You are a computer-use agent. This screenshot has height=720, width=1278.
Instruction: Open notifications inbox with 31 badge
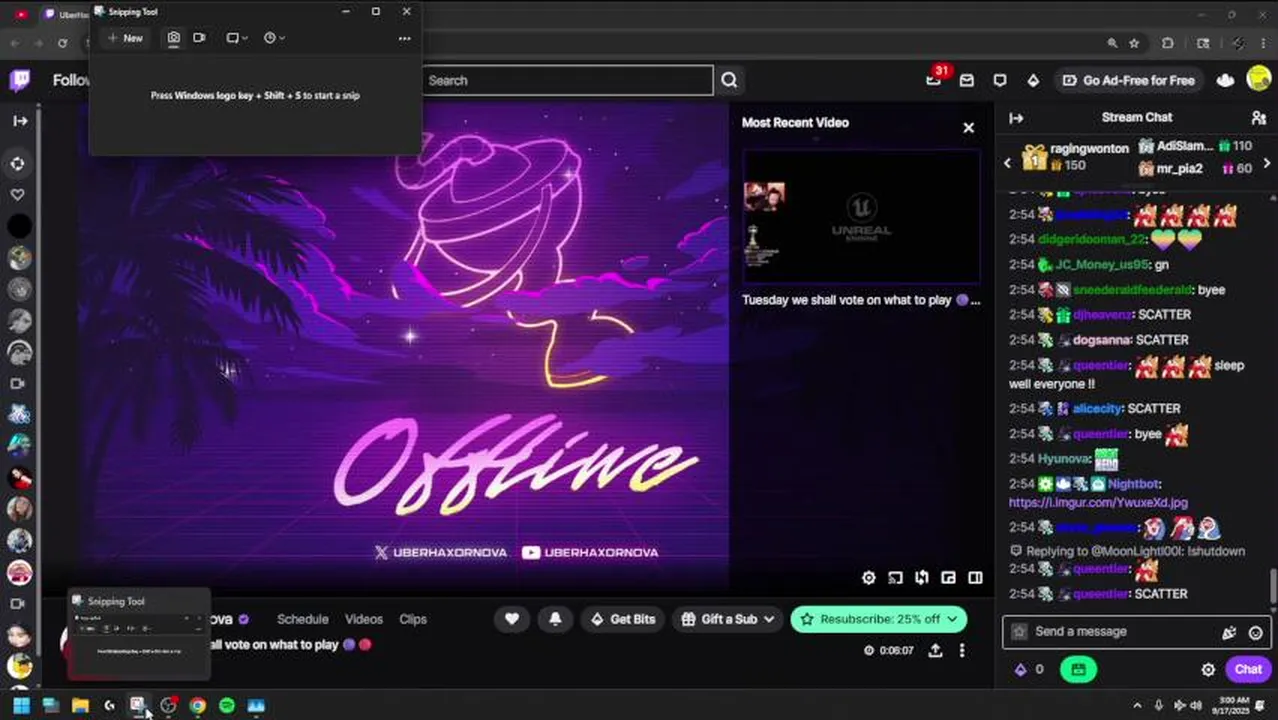pyautogui.click(x=934, y=80)
